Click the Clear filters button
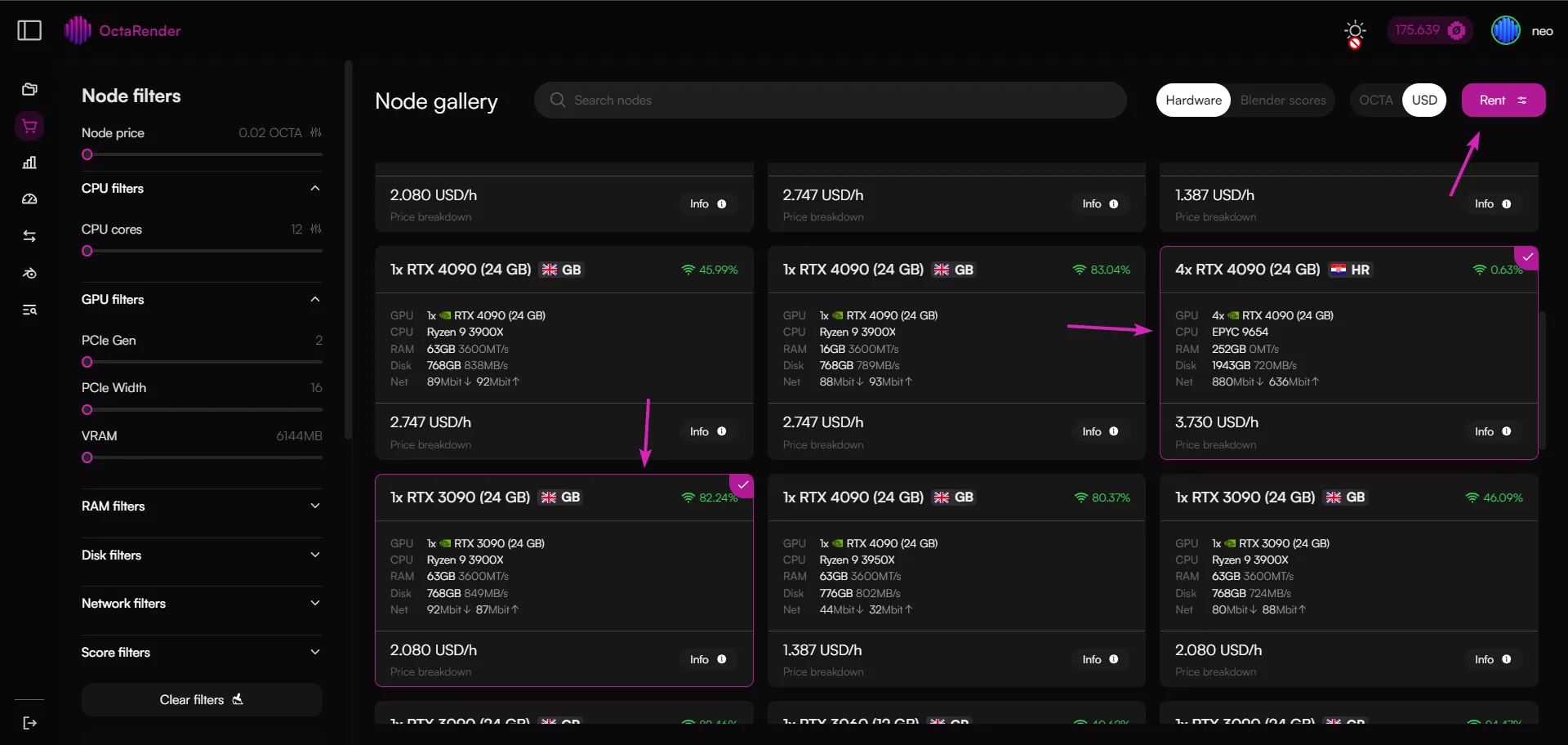1568x745 pixels. pos(202,700)
